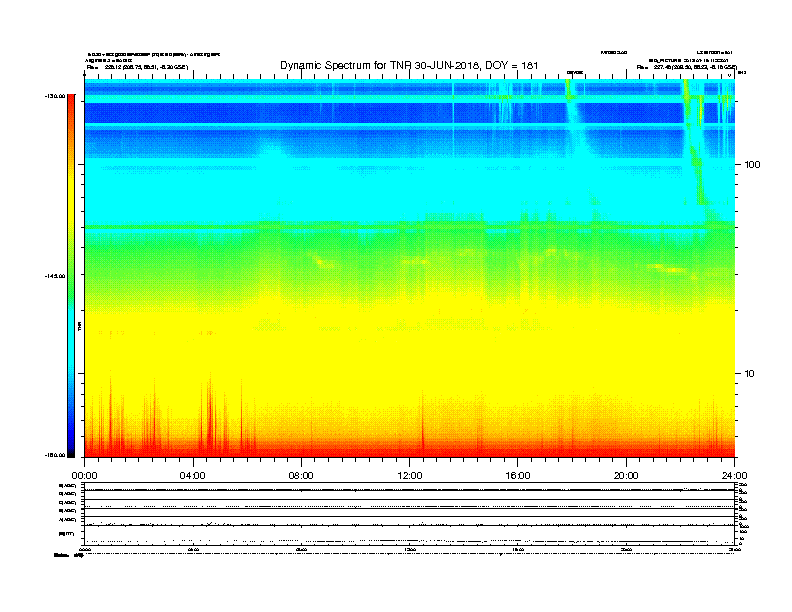Click the "12:00" label on the main time axis
The image size is (792, 612).
click(x=410, y=476)
